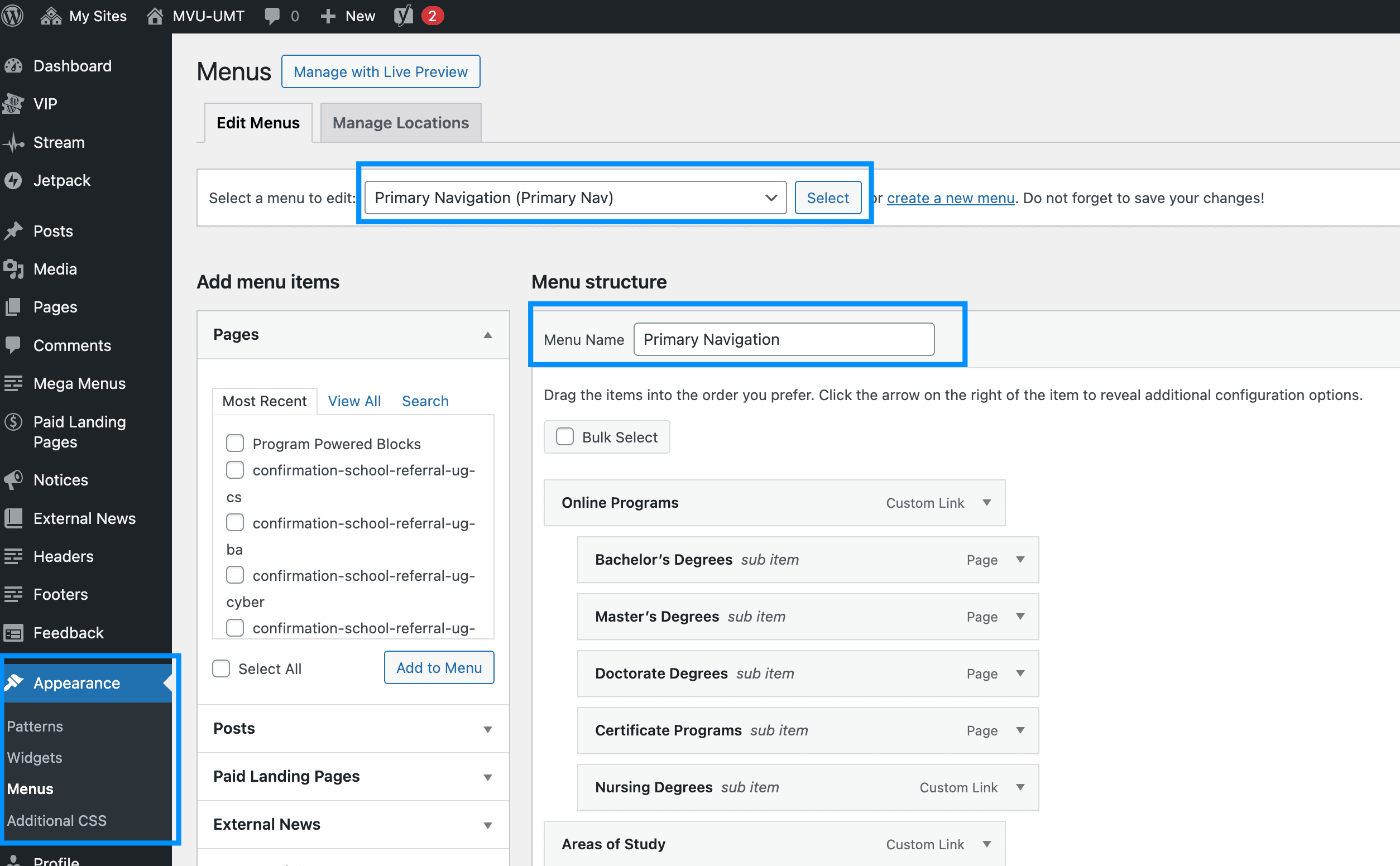
Task: Click the WordPress logo icon
Action: [x=13, y=16]
